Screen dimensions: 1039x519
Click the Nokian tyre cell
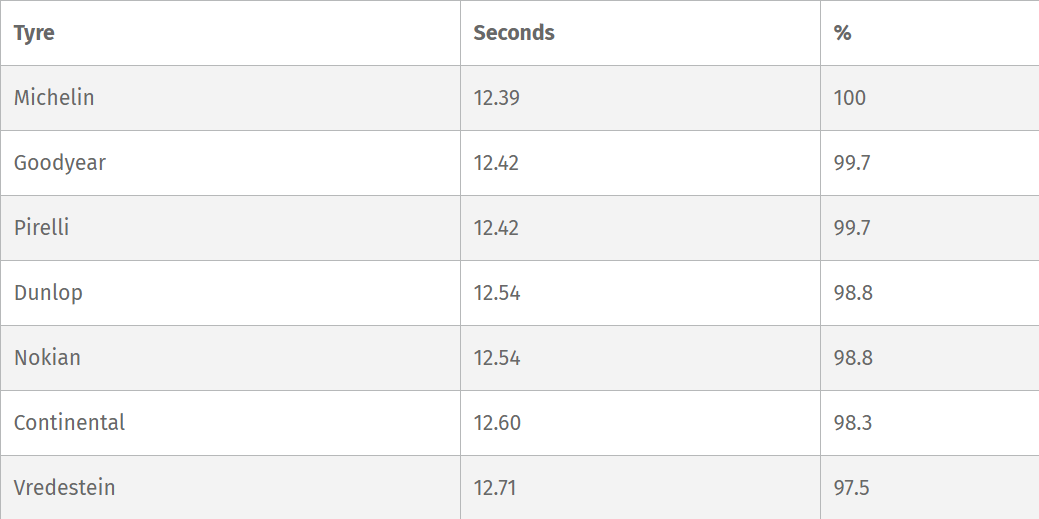pyautogui.click(x=47, y=358)
